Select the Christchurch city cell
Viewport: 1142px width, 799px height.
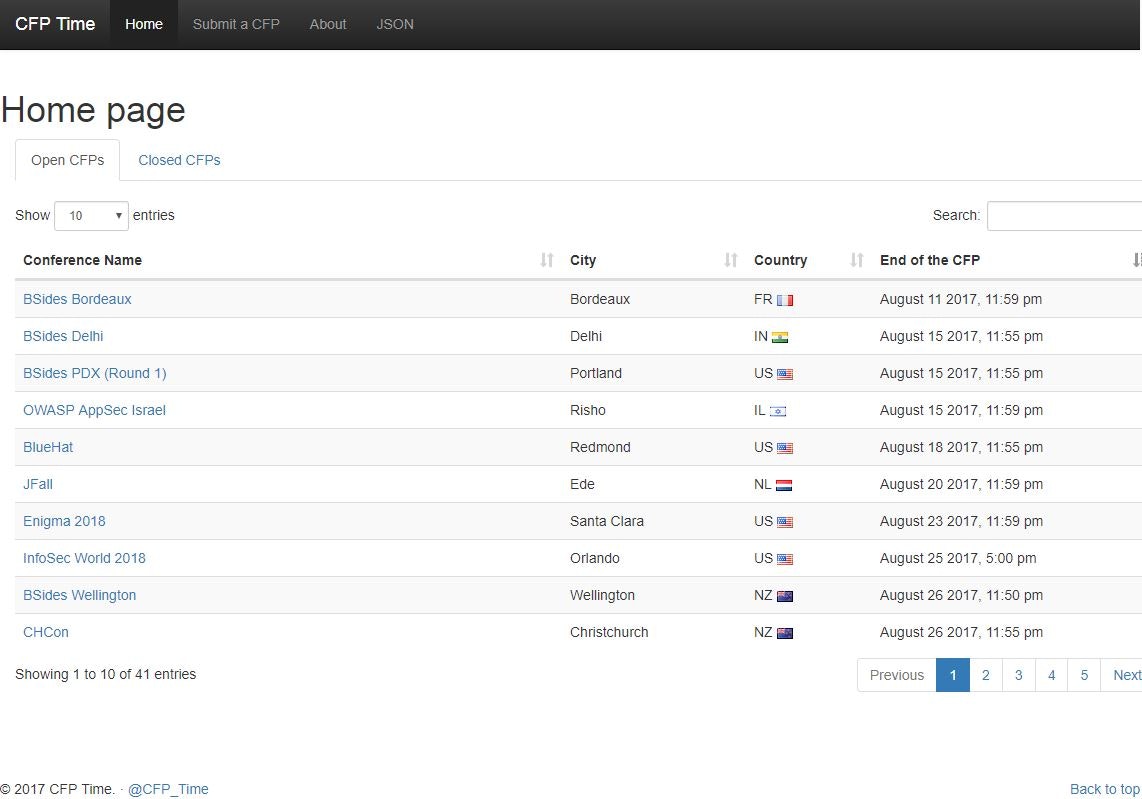point(609,633)
